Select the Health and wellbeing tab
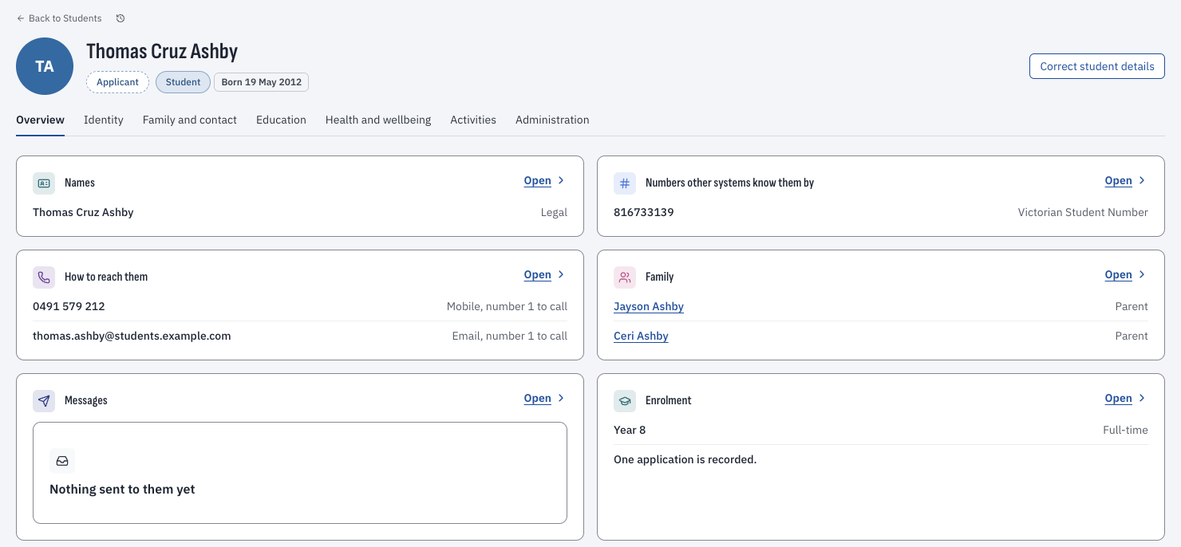 (378, 120)
